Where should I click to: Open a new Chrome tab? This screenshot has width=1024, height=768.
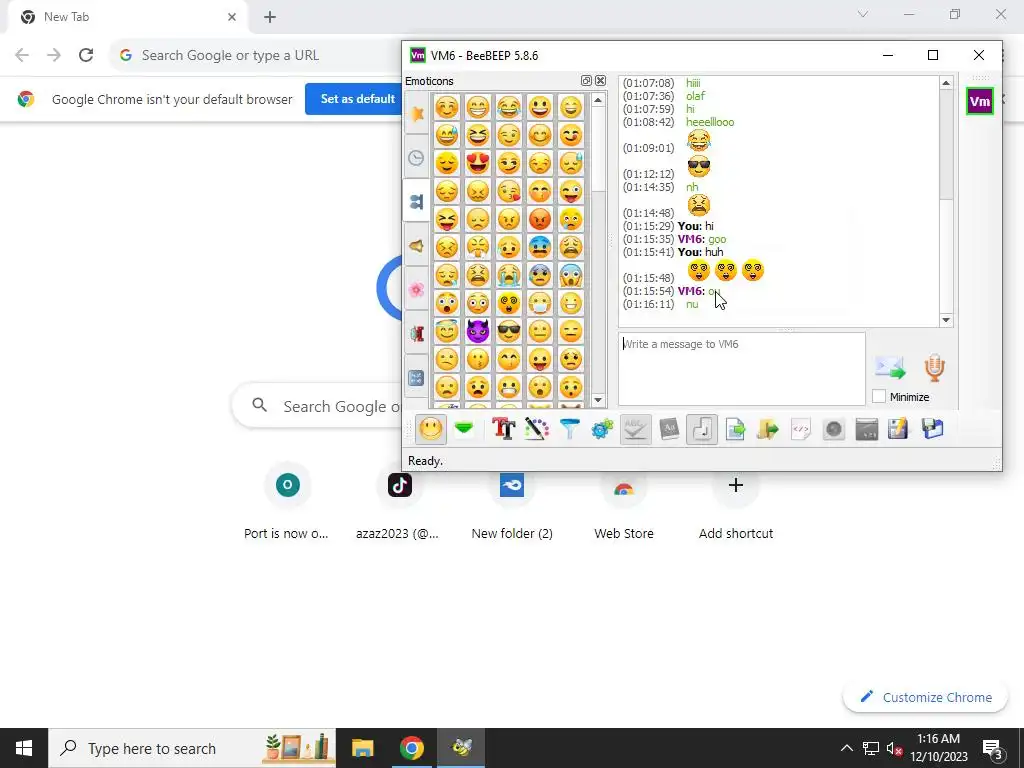tap(270, 18)
